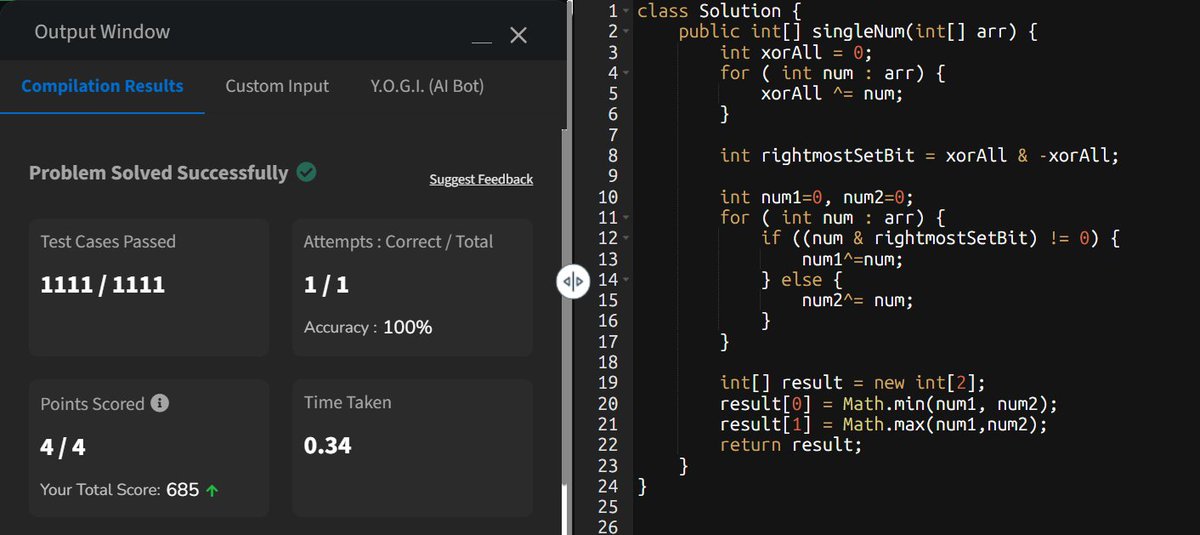The image size is (1200, 535).
Task: Click the Time Taken card
Action: click(412, 448)
